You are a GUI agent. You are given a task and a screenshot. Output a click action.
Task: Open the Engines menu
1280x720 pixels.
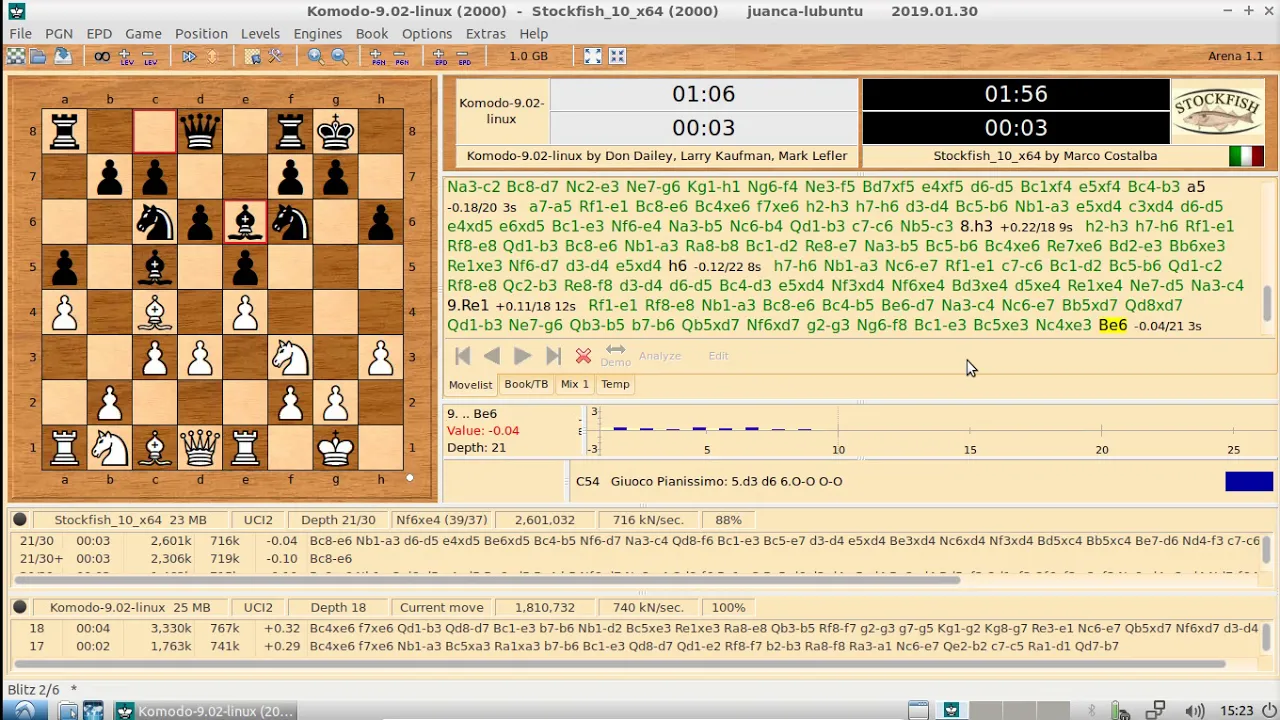pos(318,33)
